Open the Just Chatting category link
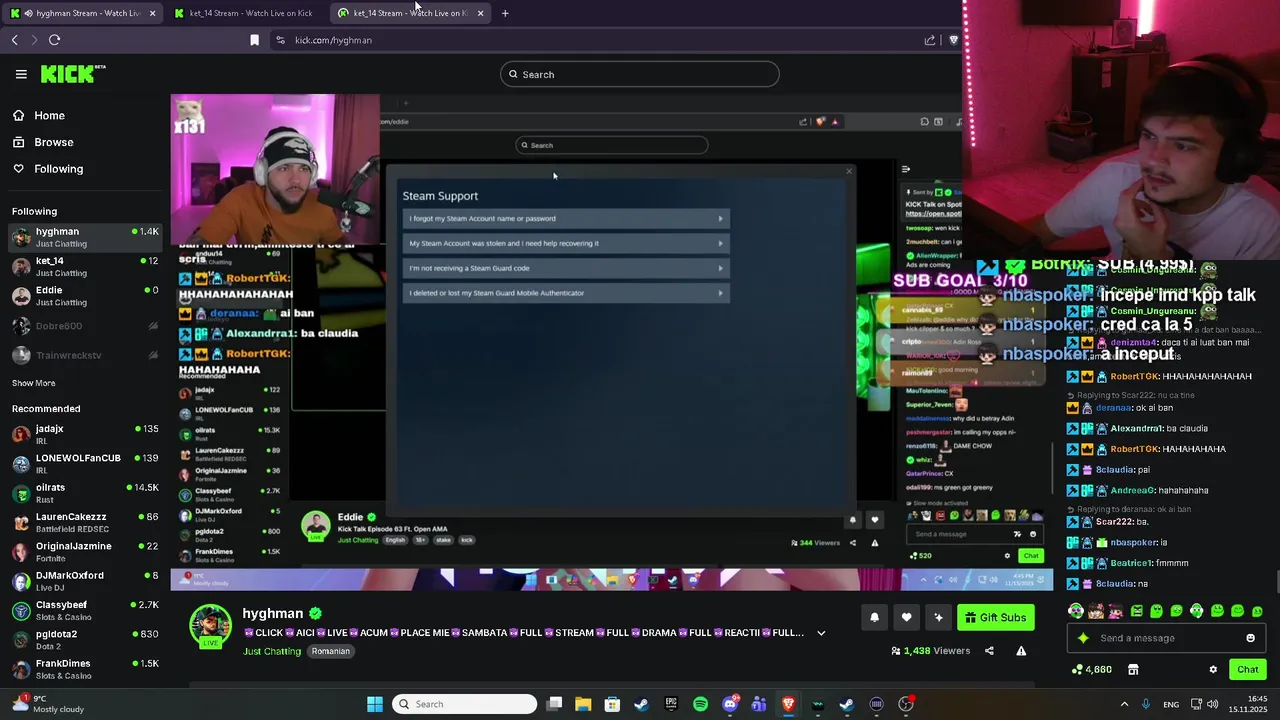This screenshot has height=720, width=1280. [x=272, y=651]
